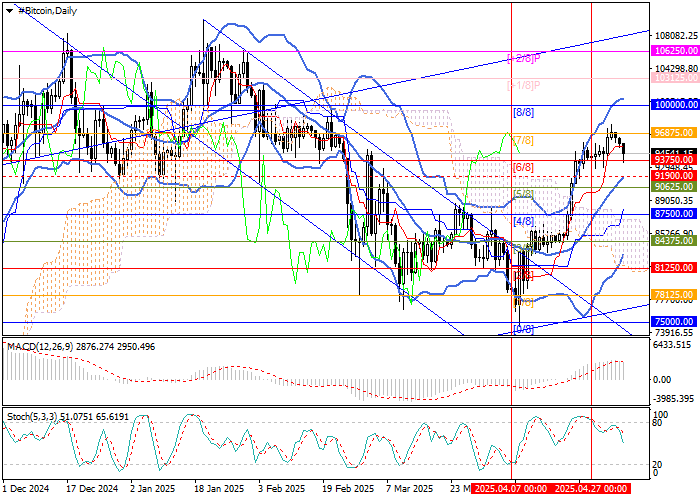
Task: Click the #Bitcoin,Daily chart title
Action: 45,8
